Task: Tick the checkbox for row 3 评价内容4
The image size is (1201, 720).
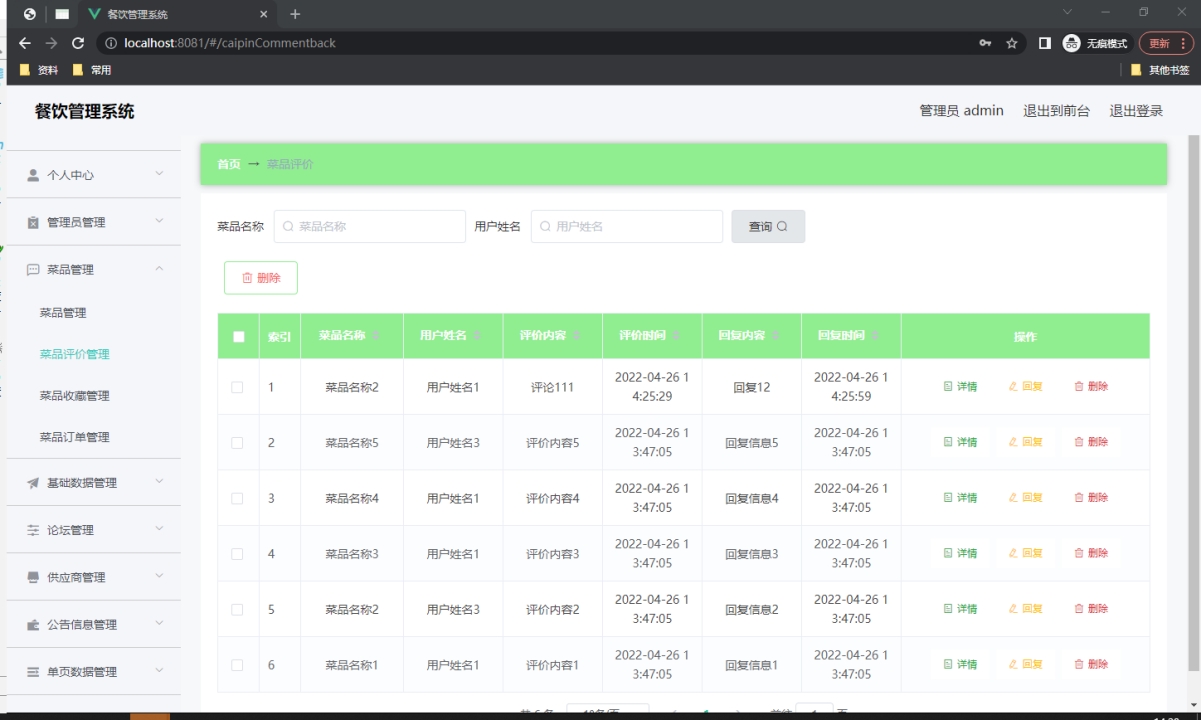Action: 237,498
